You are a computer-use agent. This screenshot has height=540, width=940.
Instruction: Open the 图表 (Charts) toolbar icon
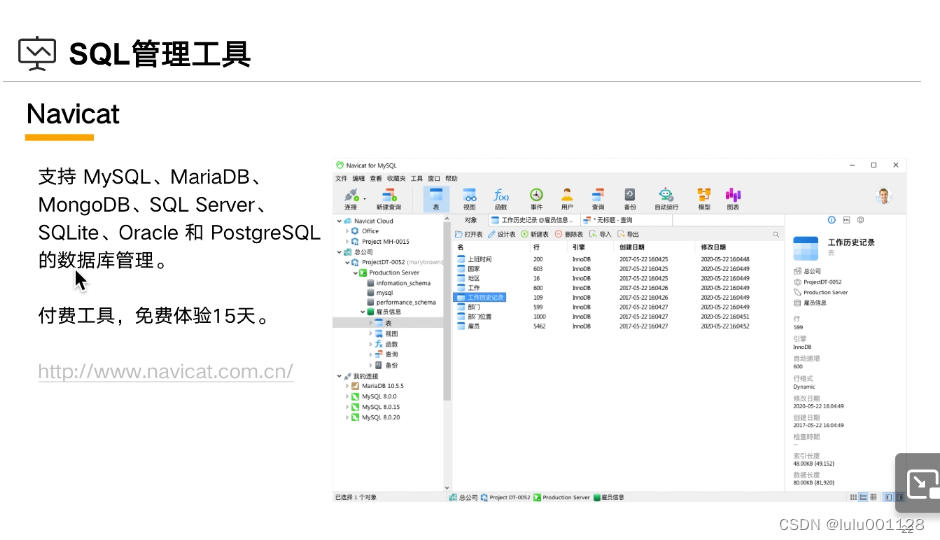point(733,198)
